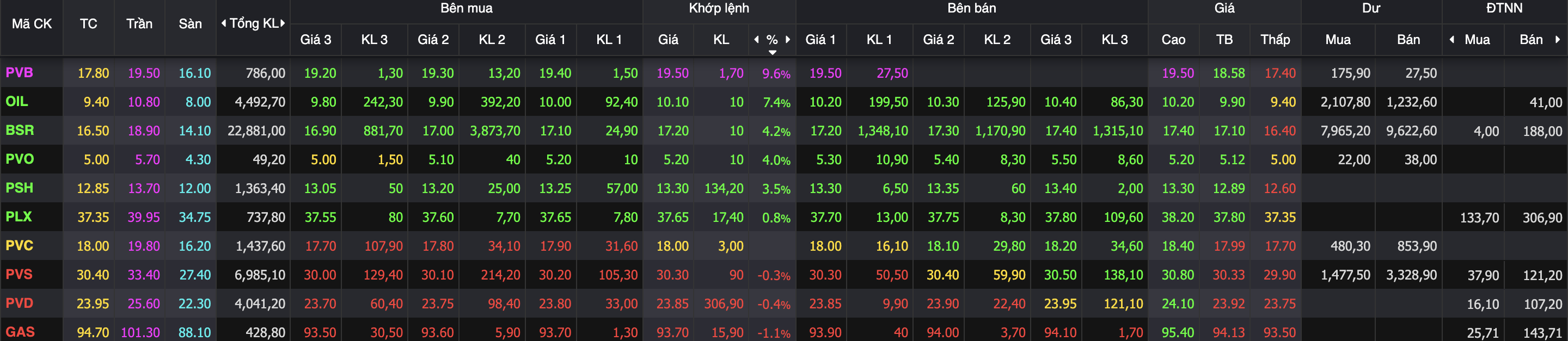Click PVB percent change 9.6%

pos(776,73)
